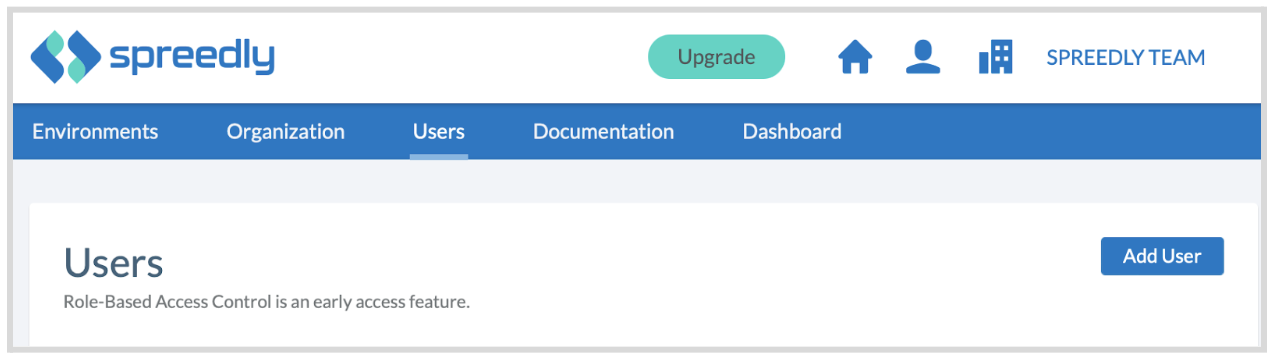Add a new user with Add User
1272x360 pixels.
[x=1162, y=256]
